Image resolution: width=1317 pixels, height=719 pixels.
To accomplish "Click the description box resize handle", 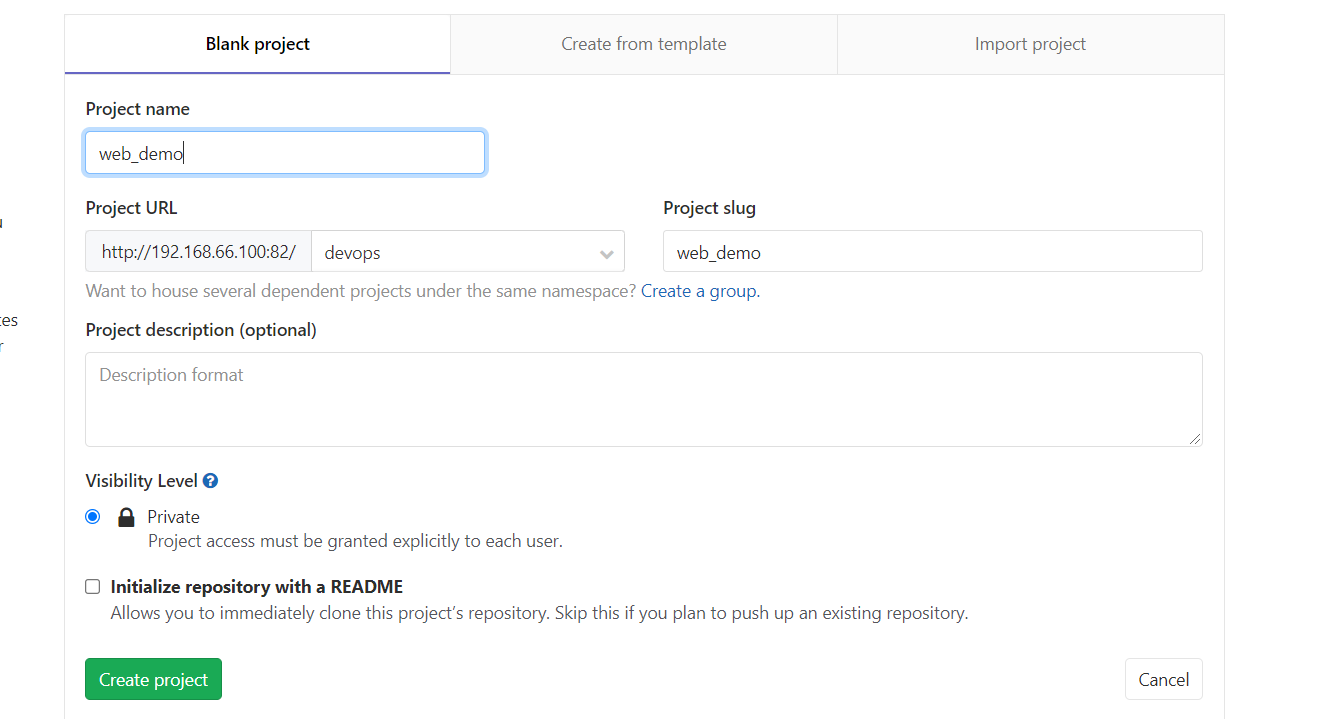I will point(1195,438).
